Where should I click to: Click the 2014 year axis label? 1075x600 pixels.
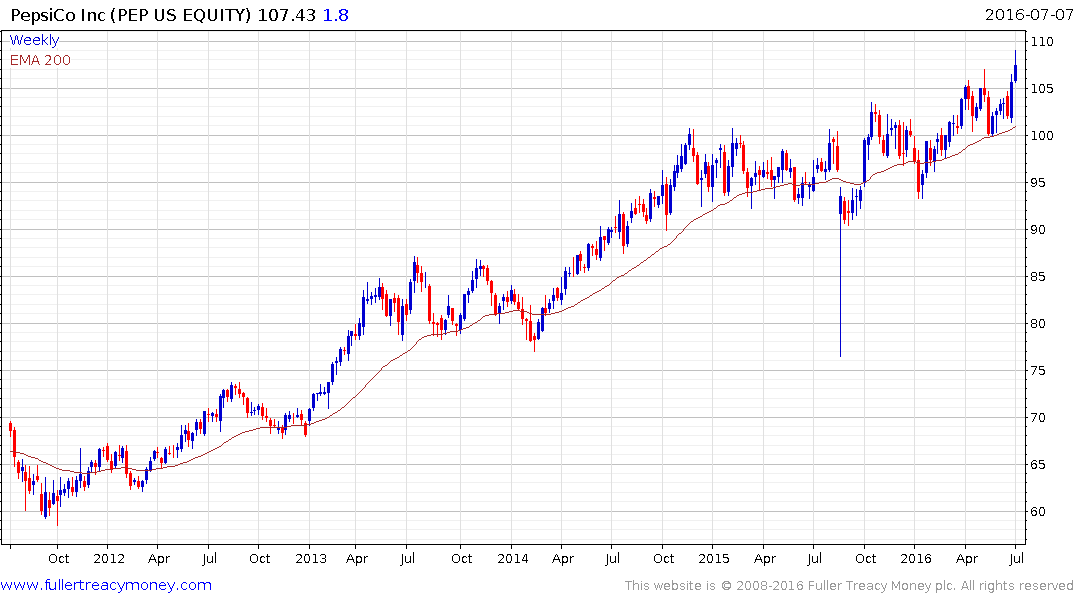pos(513,558)
